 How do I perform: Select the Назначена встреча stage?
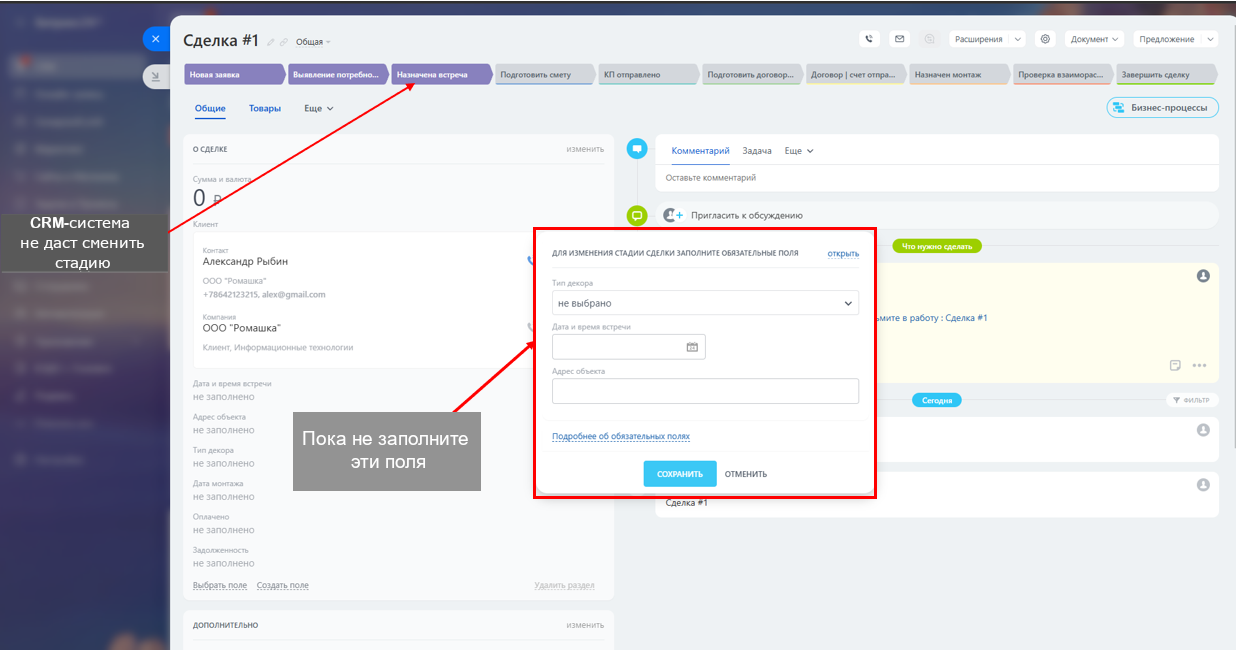coord(441,75)
